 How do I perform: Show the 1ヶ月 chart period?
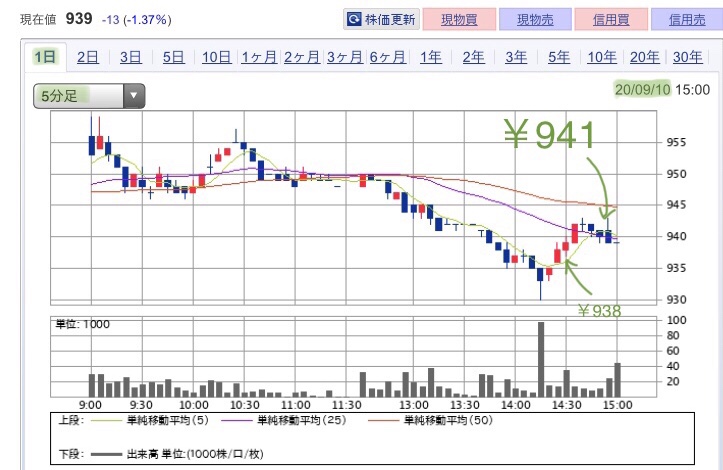pos(259,57)
